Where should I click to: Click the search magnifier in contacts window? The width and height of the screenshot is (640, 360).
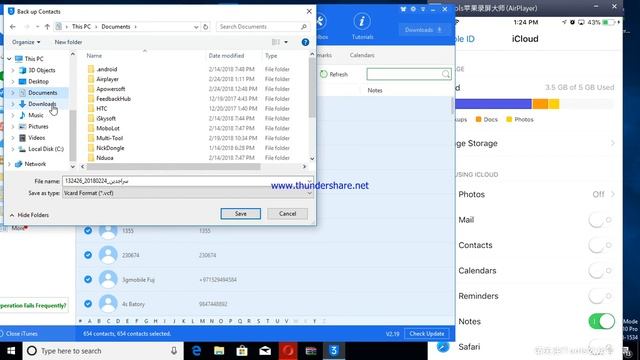coord(446,74)
